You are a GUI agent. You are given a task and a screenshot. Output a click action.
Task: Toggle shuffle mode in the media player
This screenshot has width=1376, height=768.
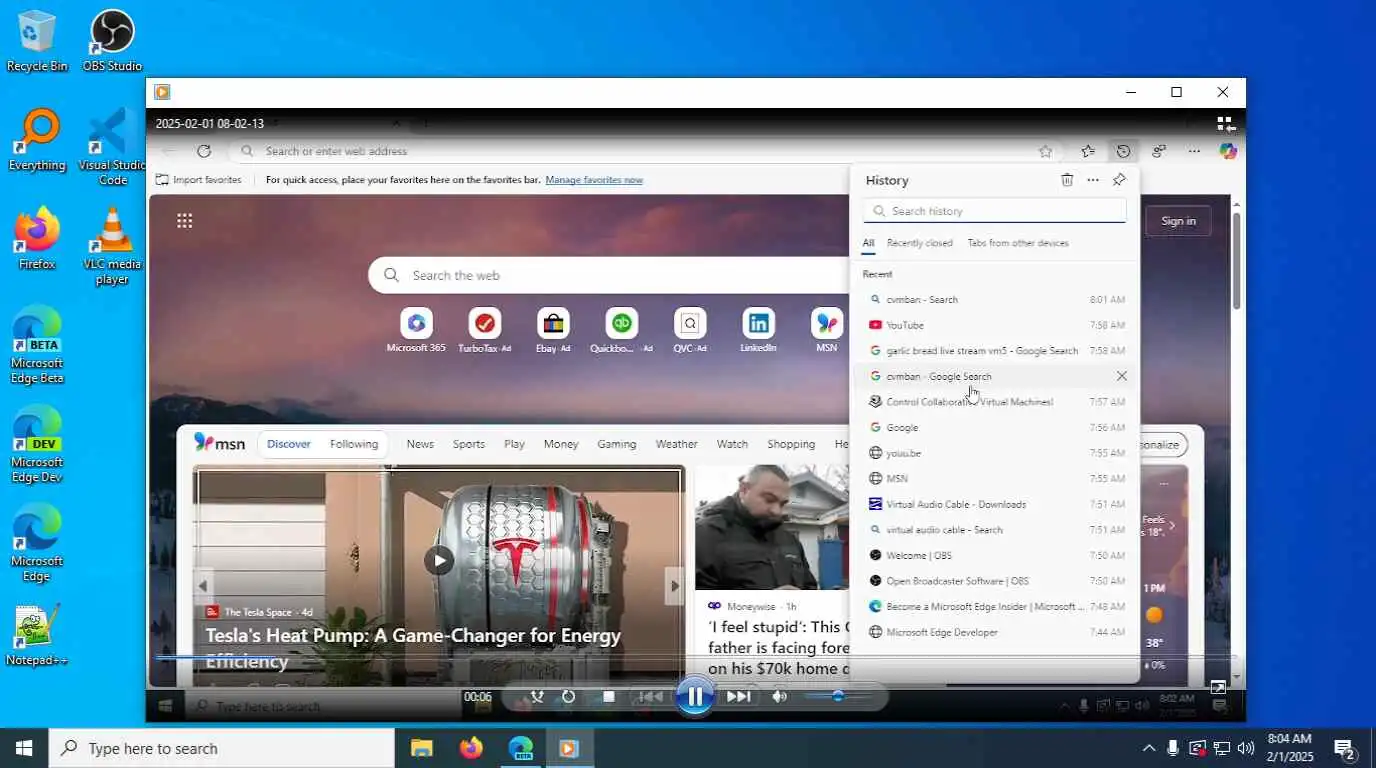(x=537, y=697)
